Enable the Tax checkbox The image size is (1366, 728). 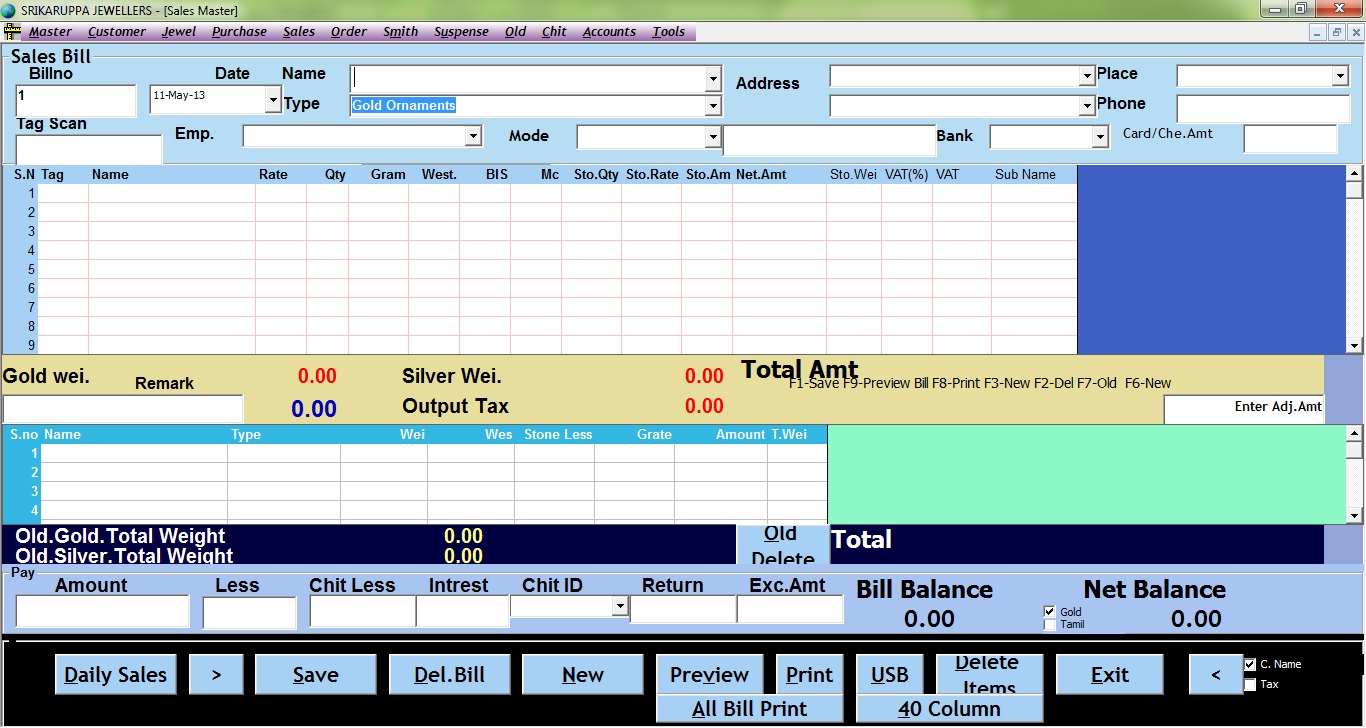(1250, 685)
